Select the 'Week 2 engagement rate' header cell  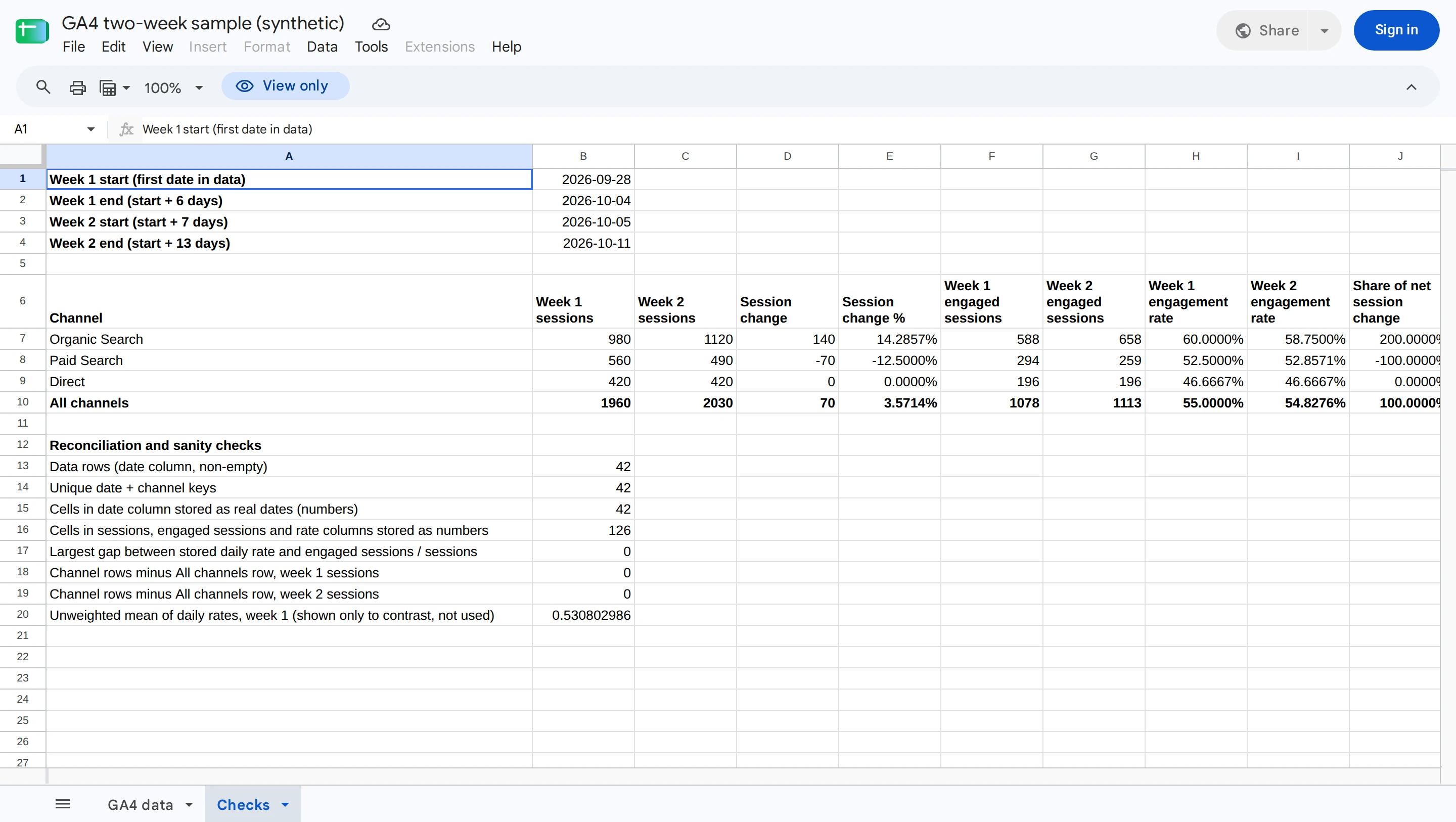[1298, 301]
